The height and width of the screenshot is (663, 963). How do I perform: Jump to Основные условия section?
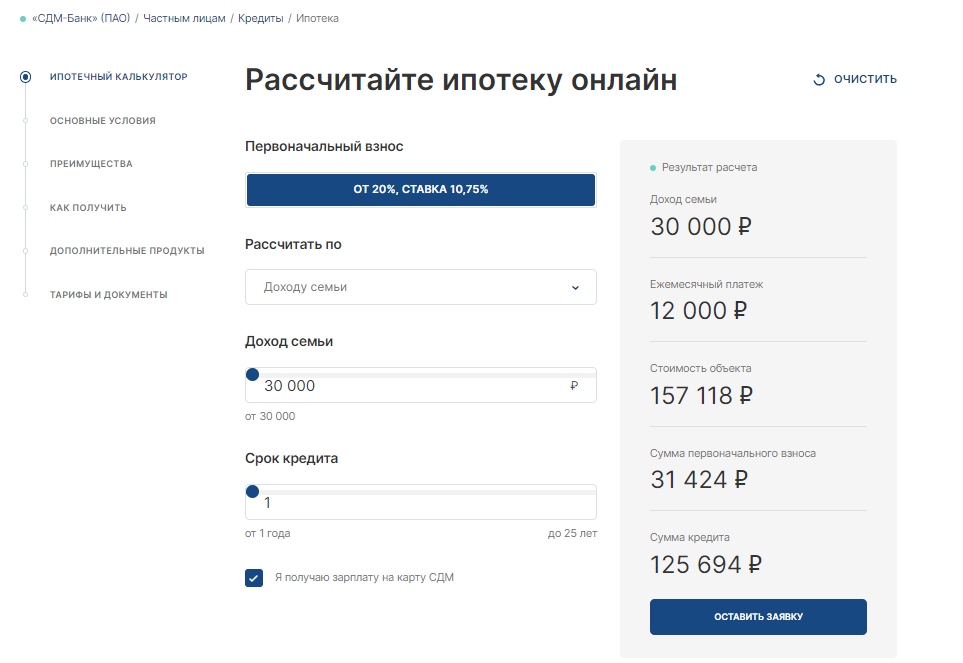click(102, 121)
